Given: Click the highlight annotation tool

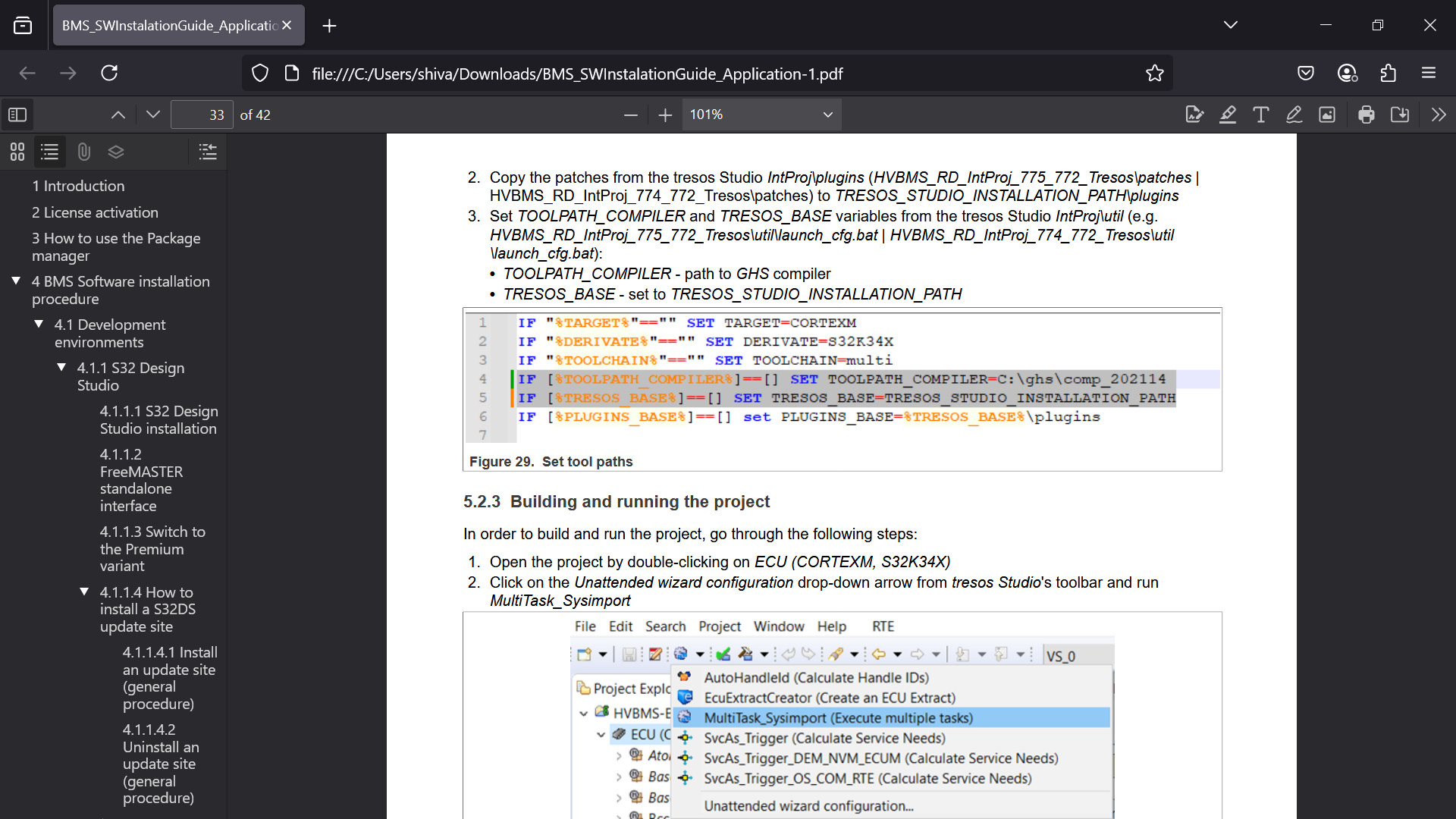Looking at the screenshot, I should pos(1228,115).
